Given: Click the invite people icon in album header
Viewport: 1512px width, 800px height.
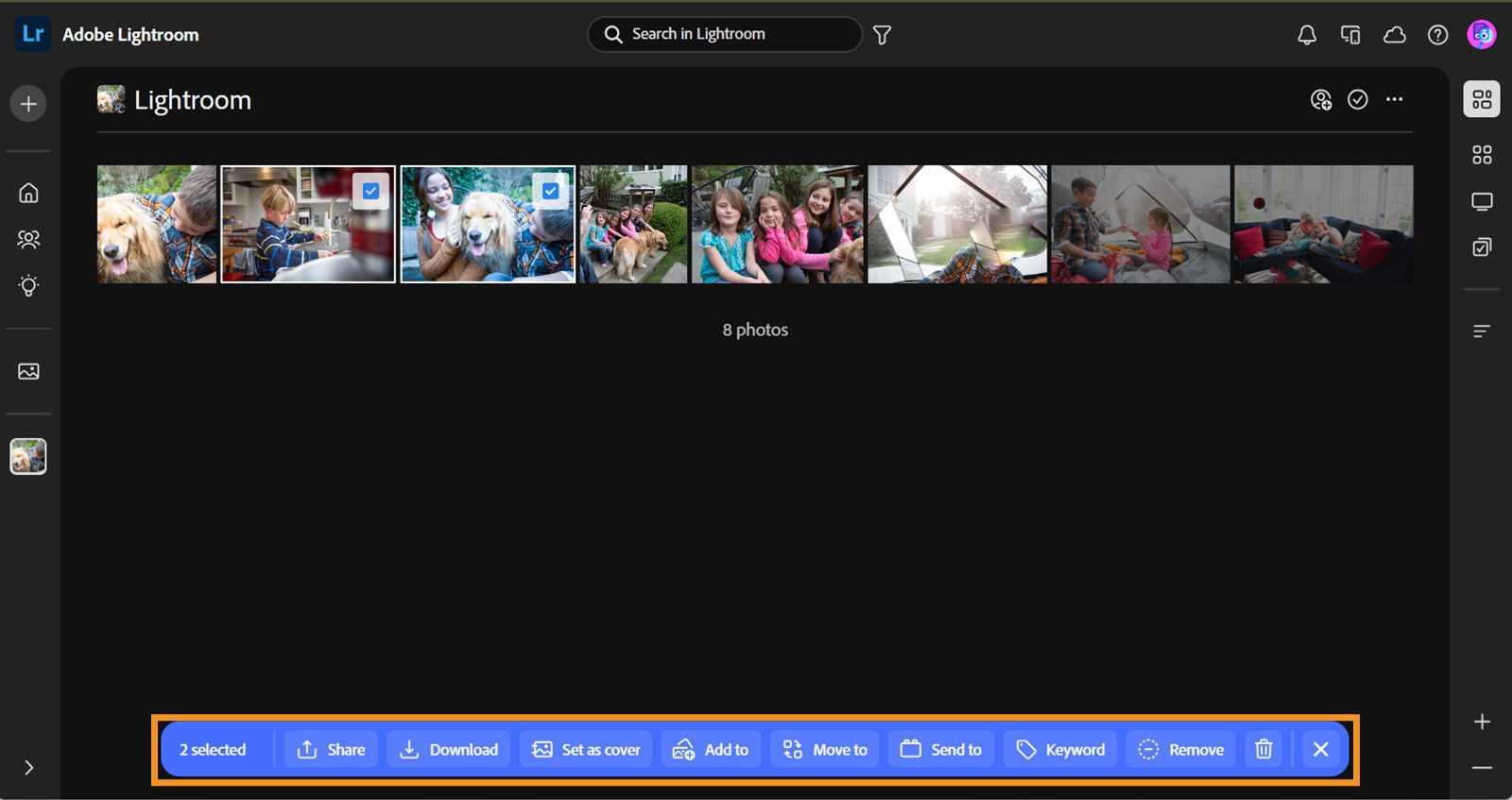Looking at the screenshot, I should 1321,99.
